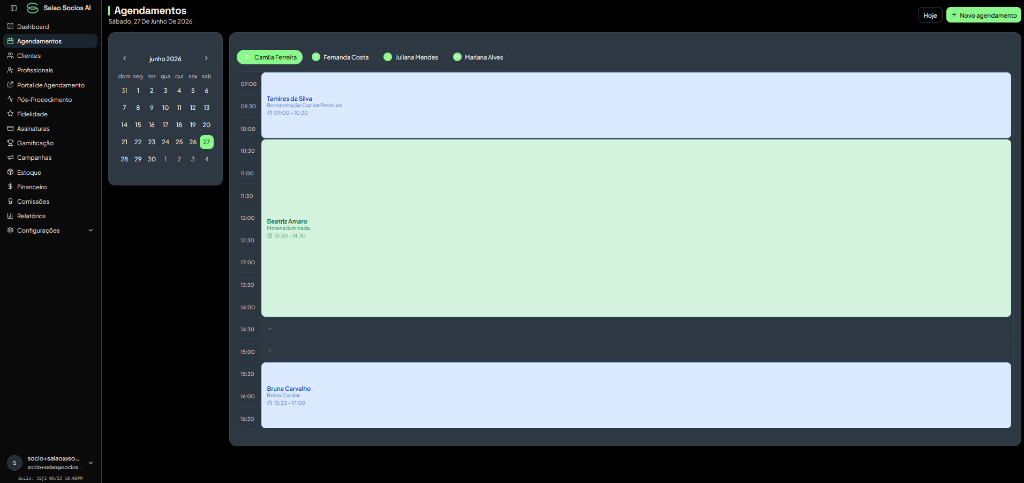Click the Profissionais sidebar icon
The width and height of the screenshot is (1024, 483).
pyautogui.click(x=10, y=70)
